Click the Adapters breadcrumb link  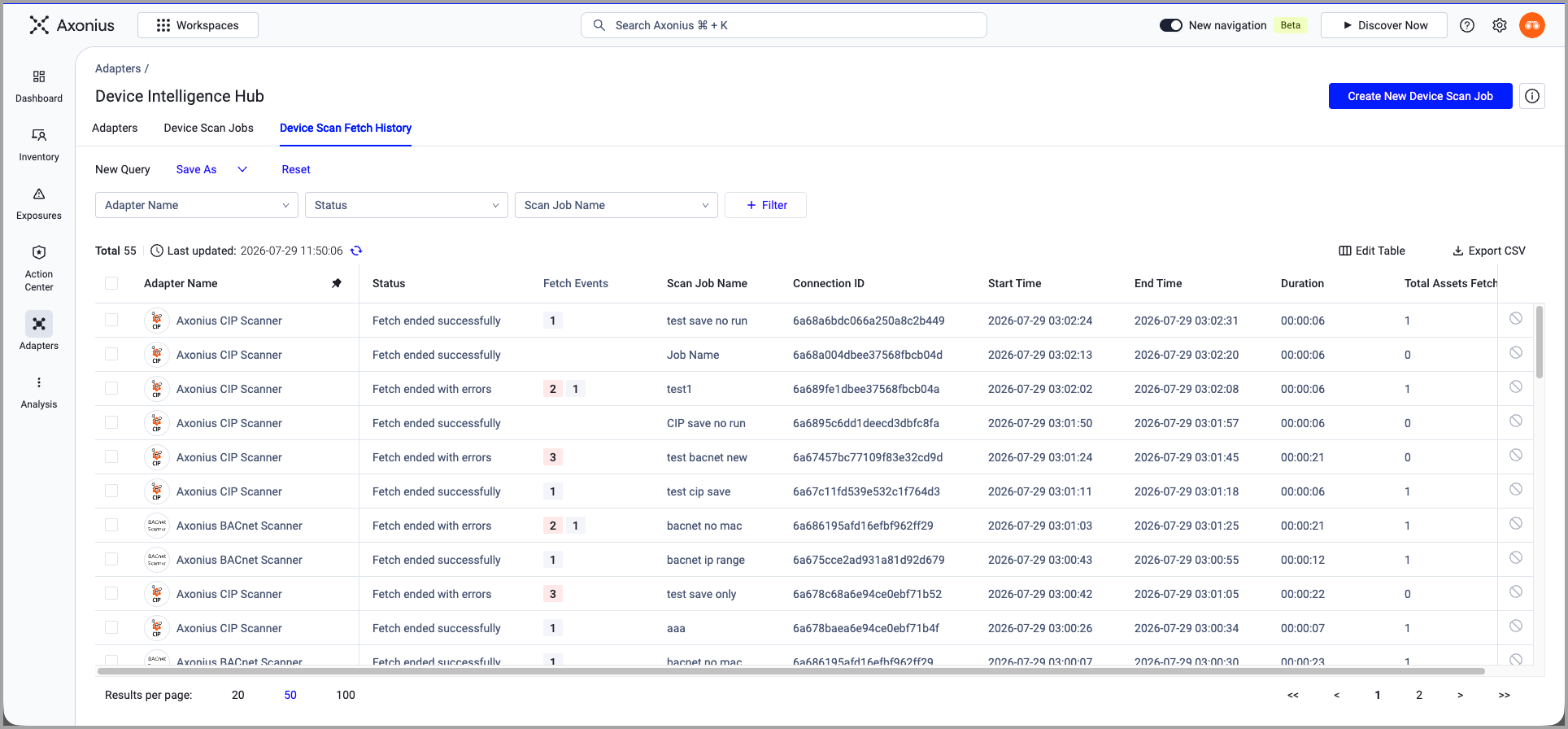click(118, 68)
